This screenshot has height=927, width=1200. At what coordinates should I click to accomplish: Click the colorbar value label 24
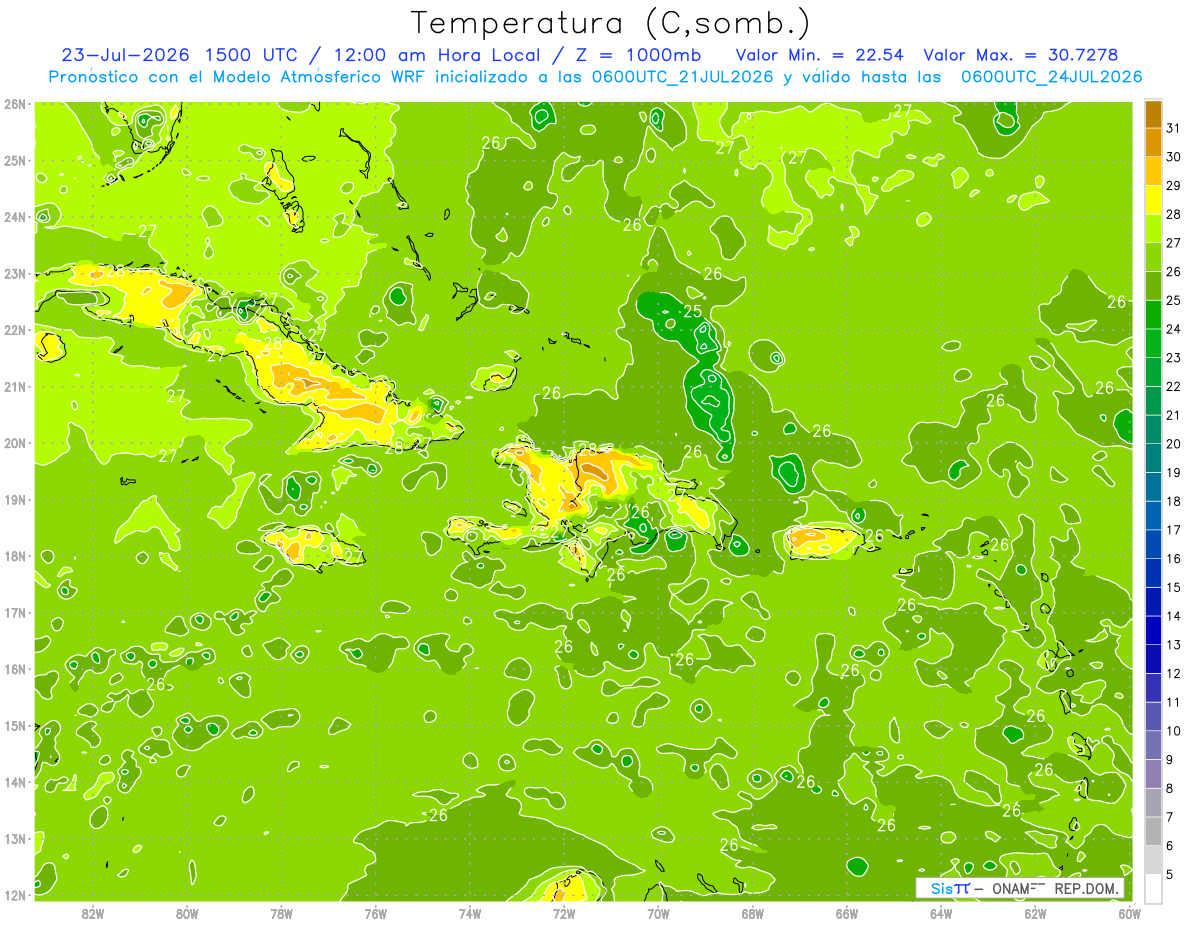pyautogui.click(x=1174, y=329)
